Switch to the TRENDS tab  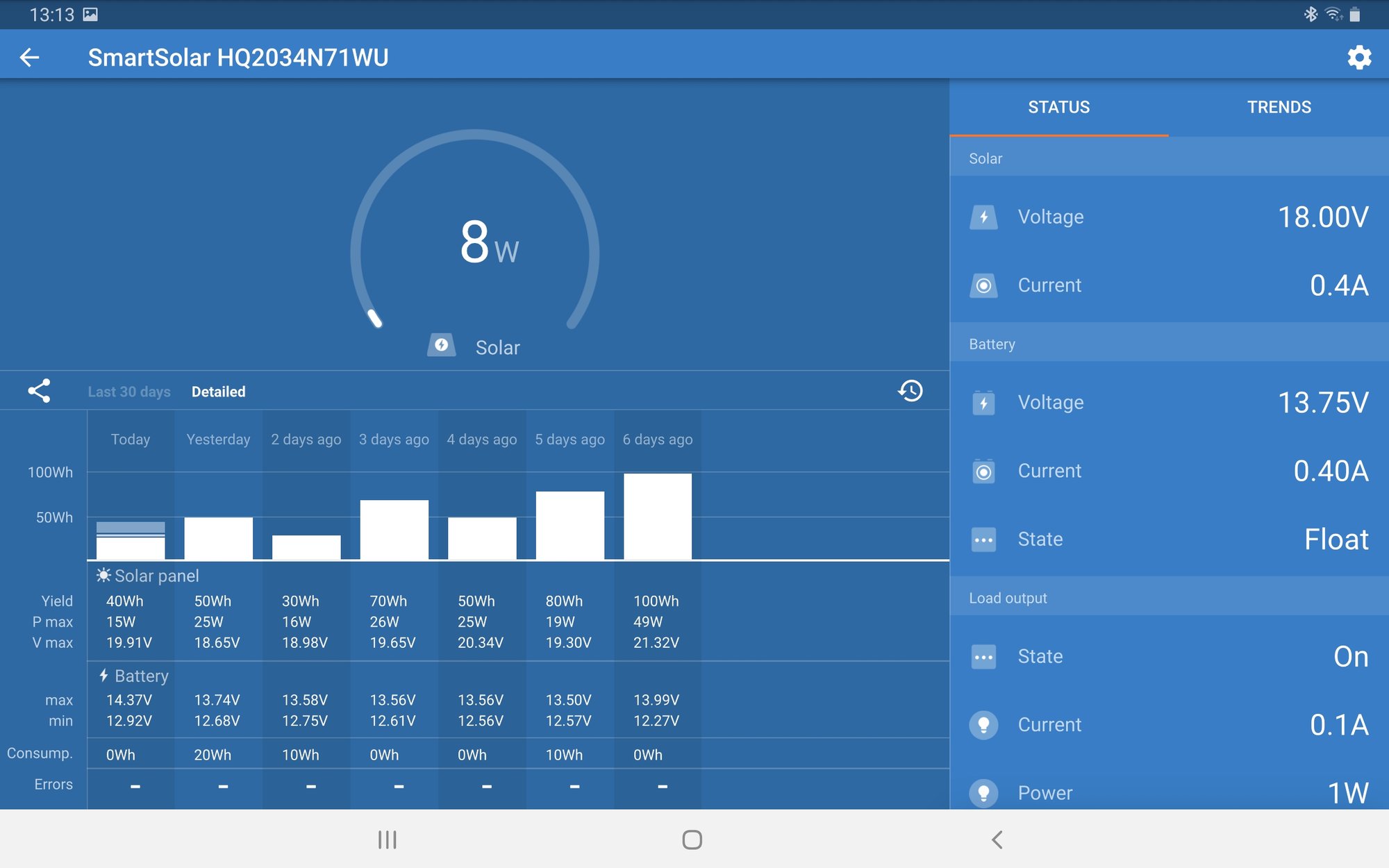pyautogui.click(x=1279, y=108)
